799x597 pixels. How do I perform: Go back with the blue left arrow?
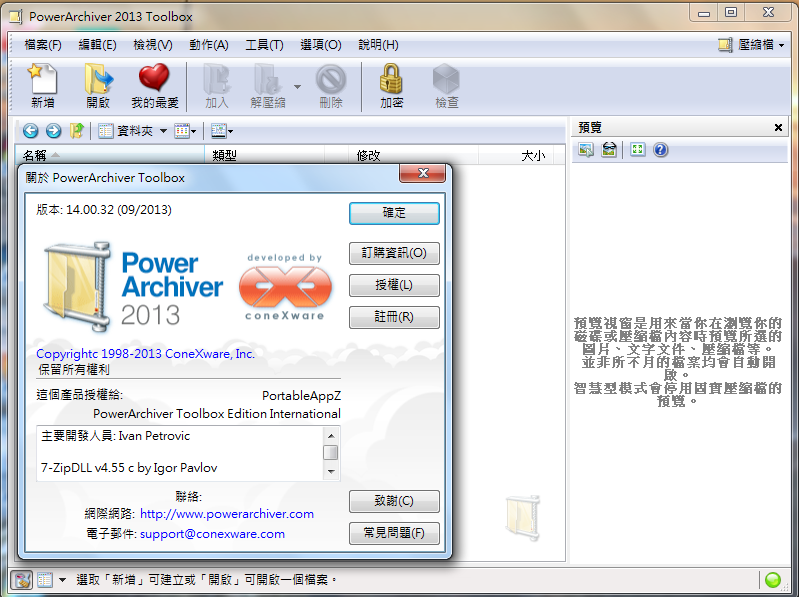coord(31,131)
